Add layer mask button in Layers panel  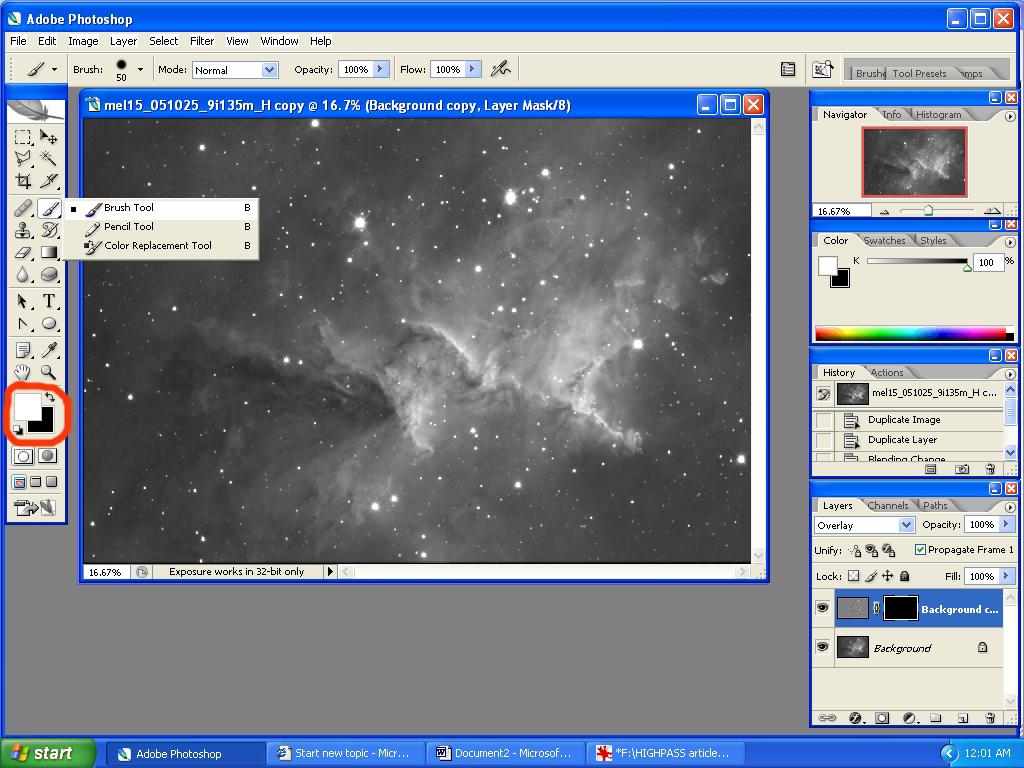[x=882, y=718]
